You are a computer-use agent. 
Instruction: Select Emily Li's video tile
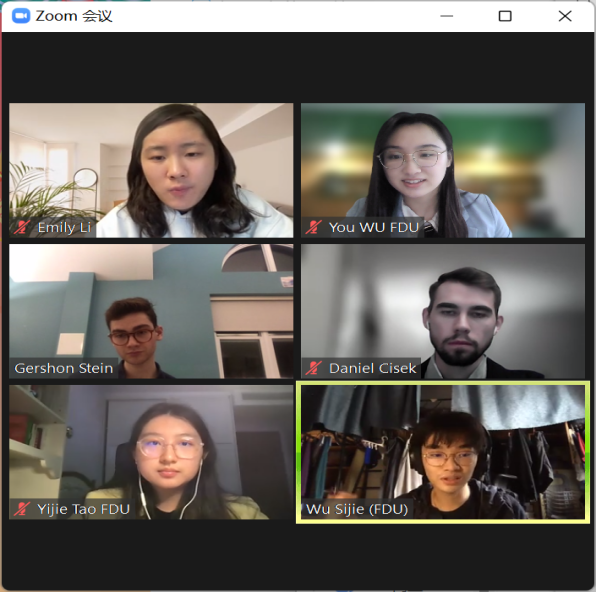tap(151, 170)
